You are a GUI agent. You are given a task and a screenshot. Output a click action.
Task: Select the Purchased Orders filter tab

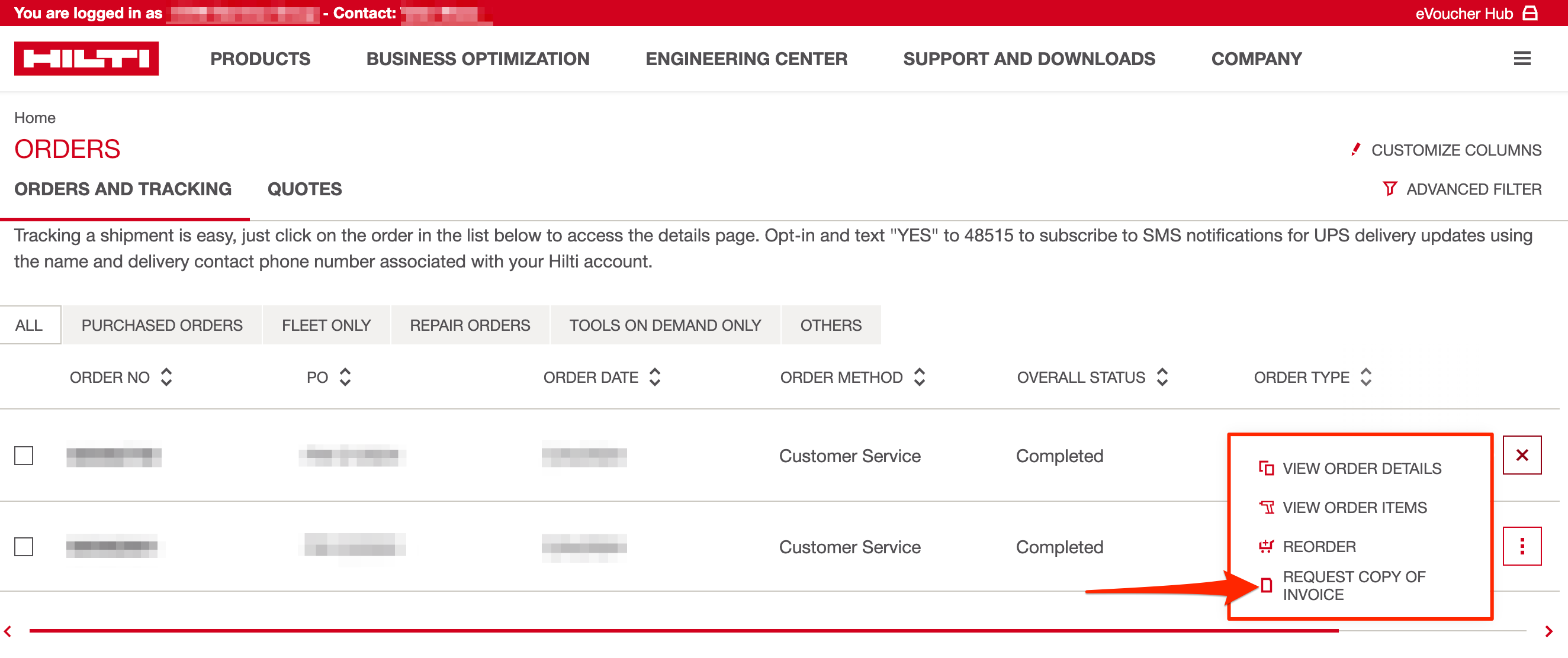click(162, 325)
